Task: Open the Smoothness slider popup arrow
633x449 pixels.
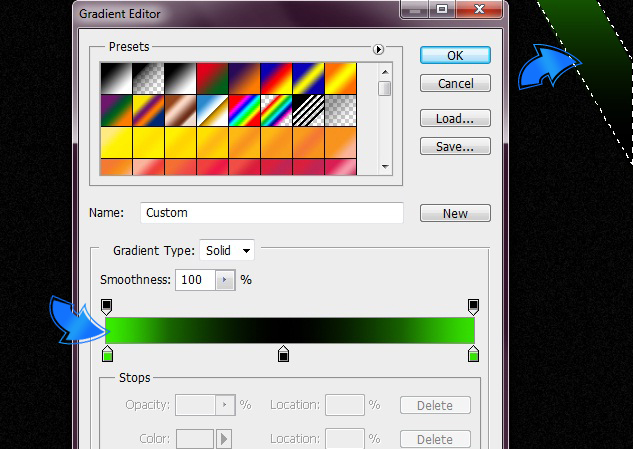Action: click(x=225, y=280)
